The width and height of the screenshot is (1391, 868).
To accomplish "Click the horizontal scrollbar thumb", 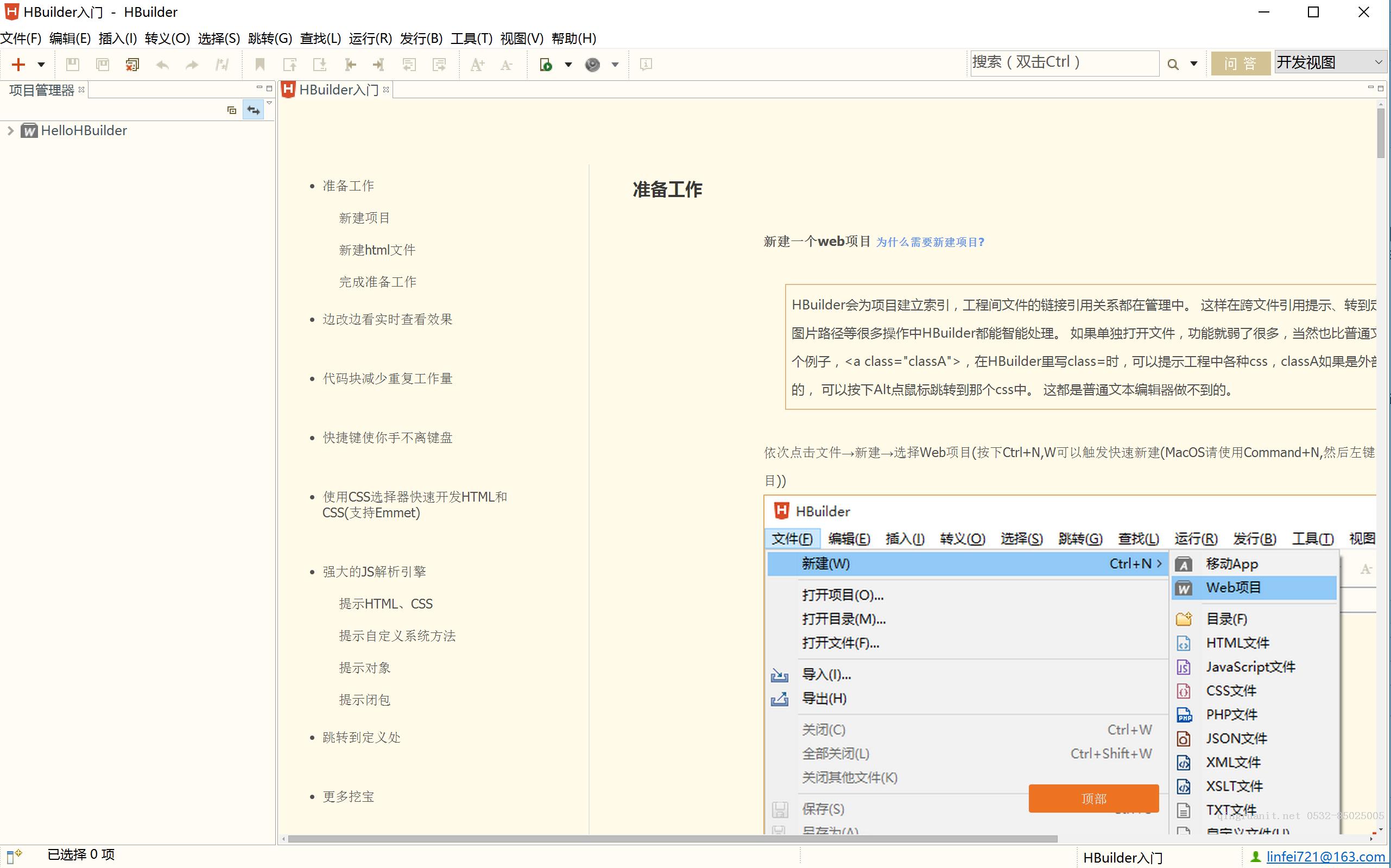I will tap(672, 839).
